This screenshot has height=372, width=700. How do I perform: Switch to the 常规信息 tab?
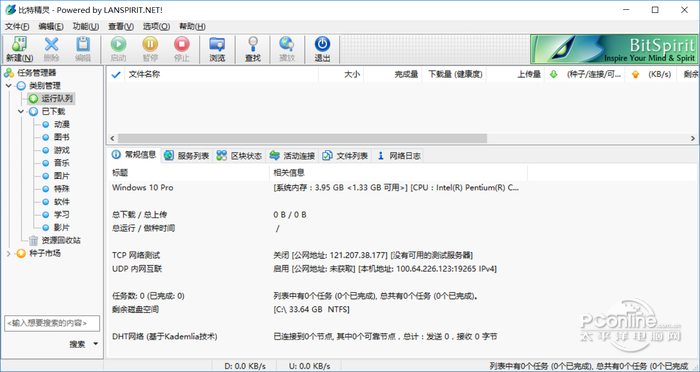[x=133, y=155]
